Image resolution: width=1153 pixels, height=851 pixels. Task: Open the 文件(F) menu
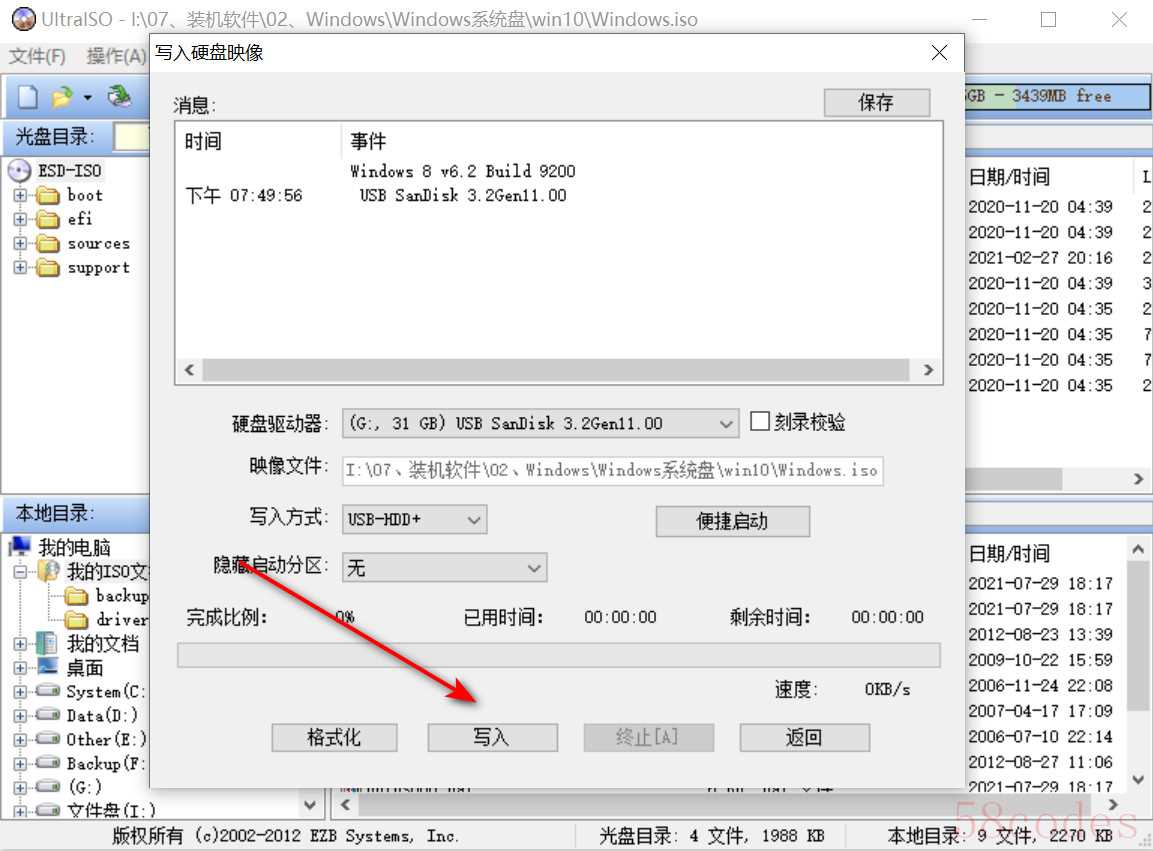[37, 56]
